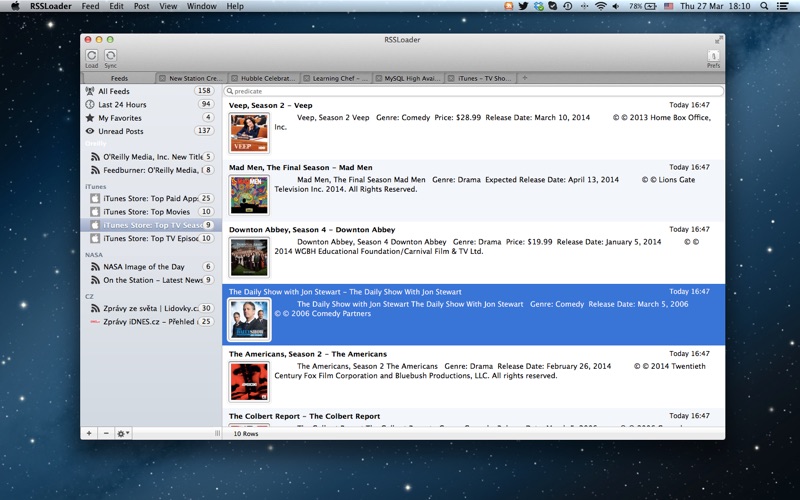Close the Hubble Celebrat... tab
Screen dimensions: 800x500
click(x=234, y=78)
